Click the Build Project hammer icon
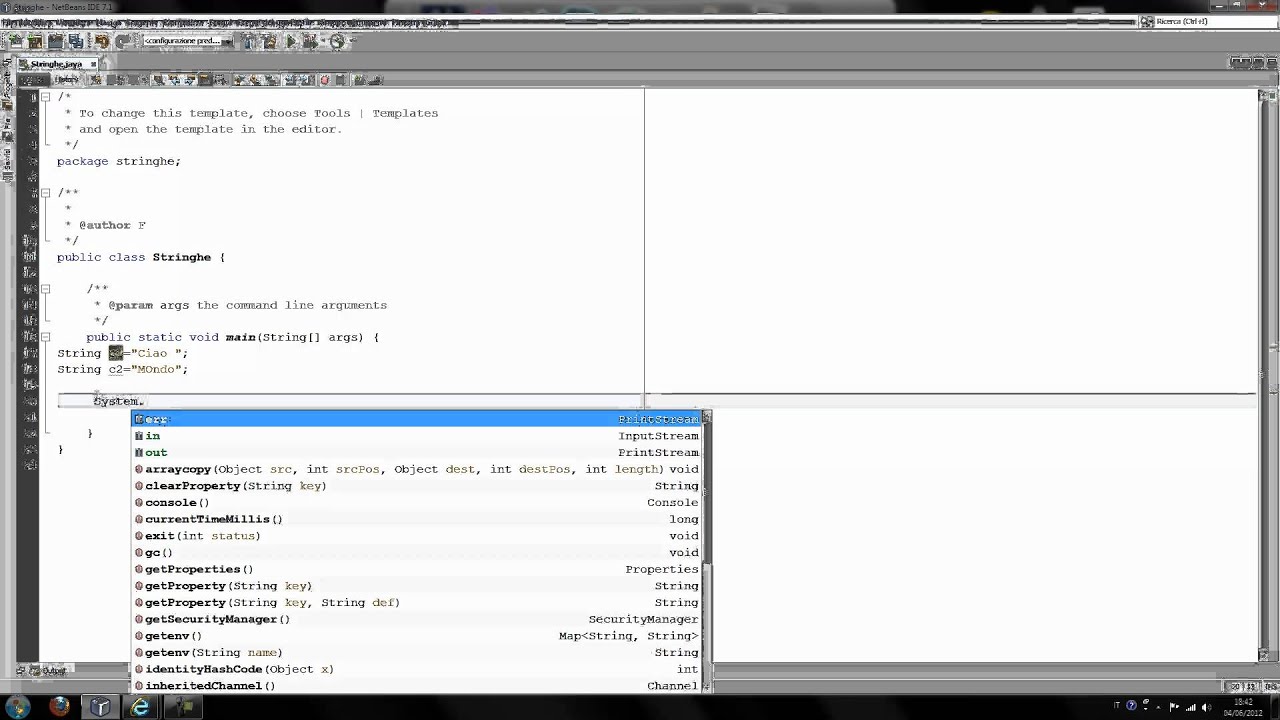 tap(249, 41)
